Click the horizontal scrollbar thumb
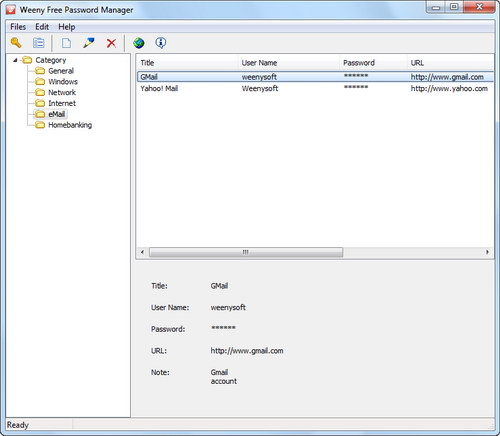 click(x=246, y=252)
